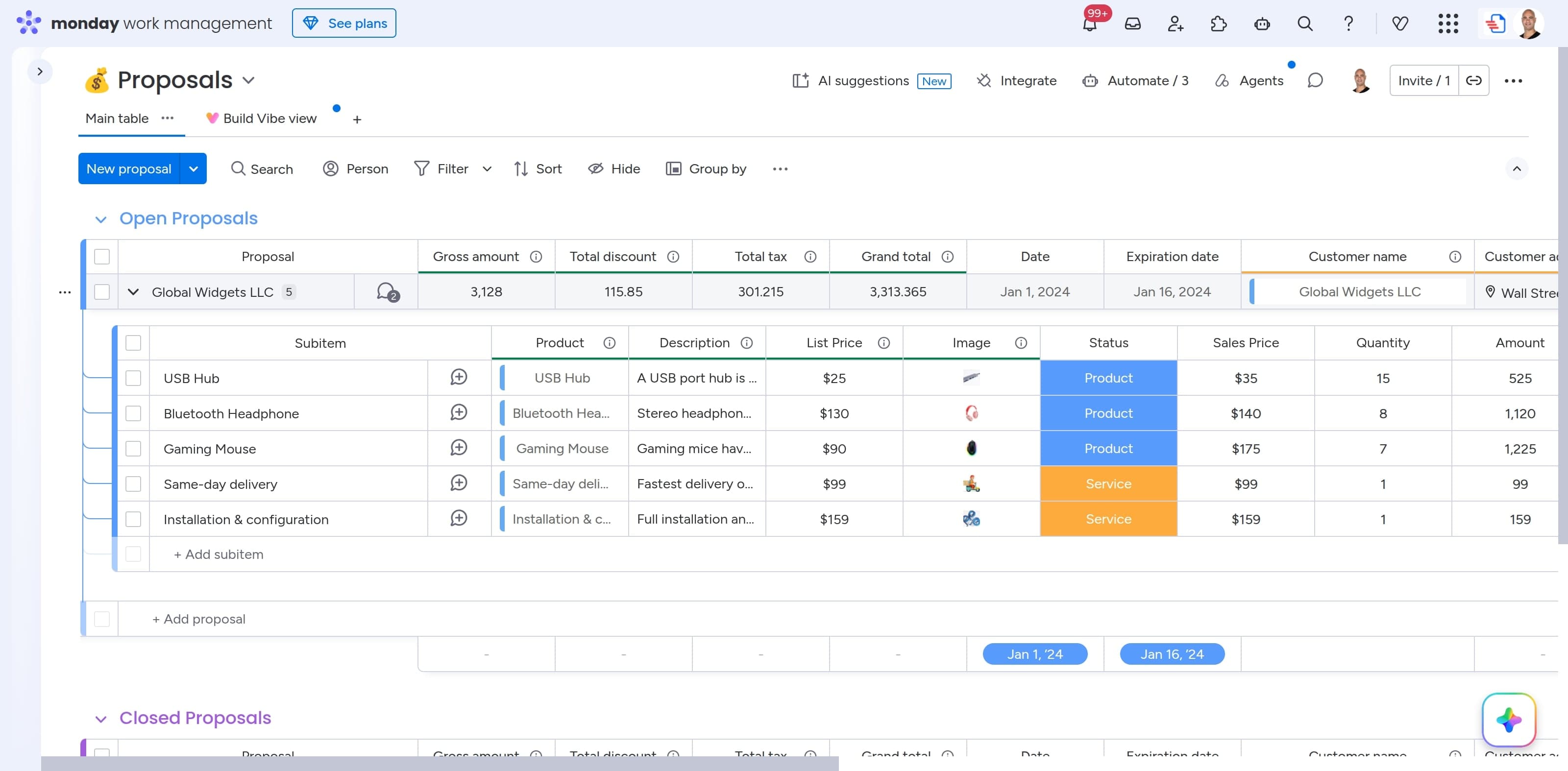Open Automate / 3 automations
This screenshot has width=1568, height=771.
1135,80
